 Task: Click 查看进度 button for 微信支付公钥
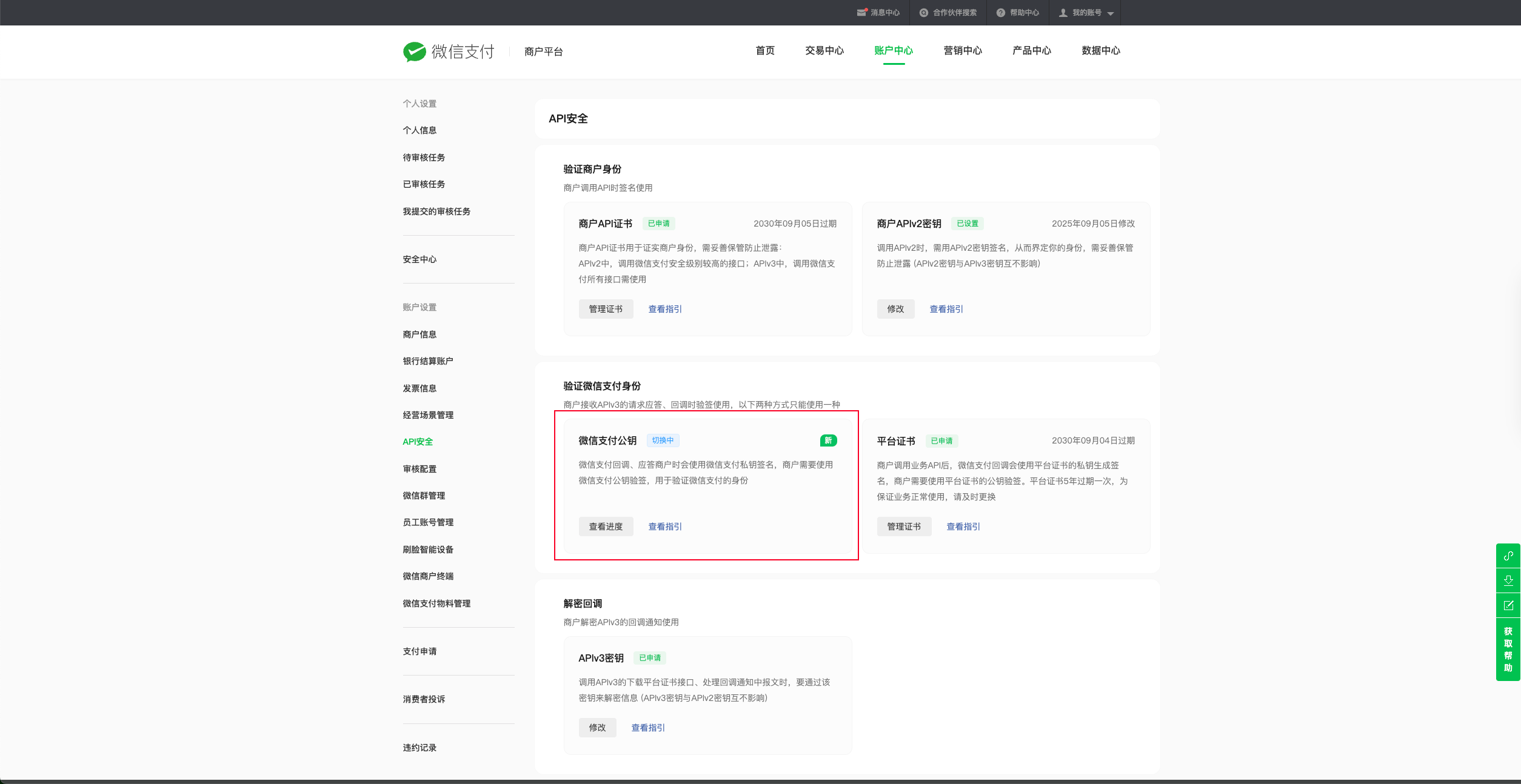606,527
